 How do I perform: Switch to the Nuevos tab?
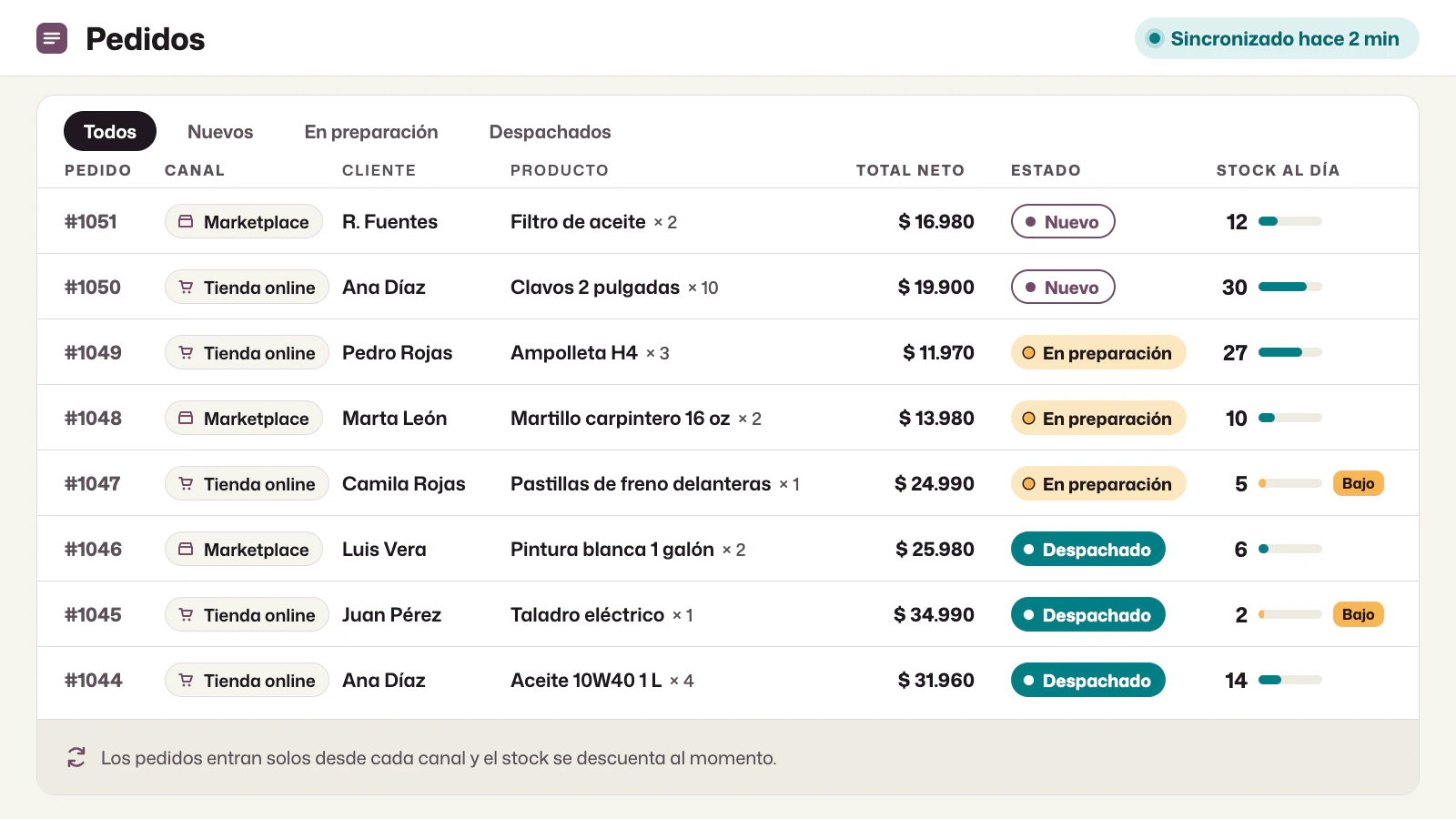tap(220, 131)
